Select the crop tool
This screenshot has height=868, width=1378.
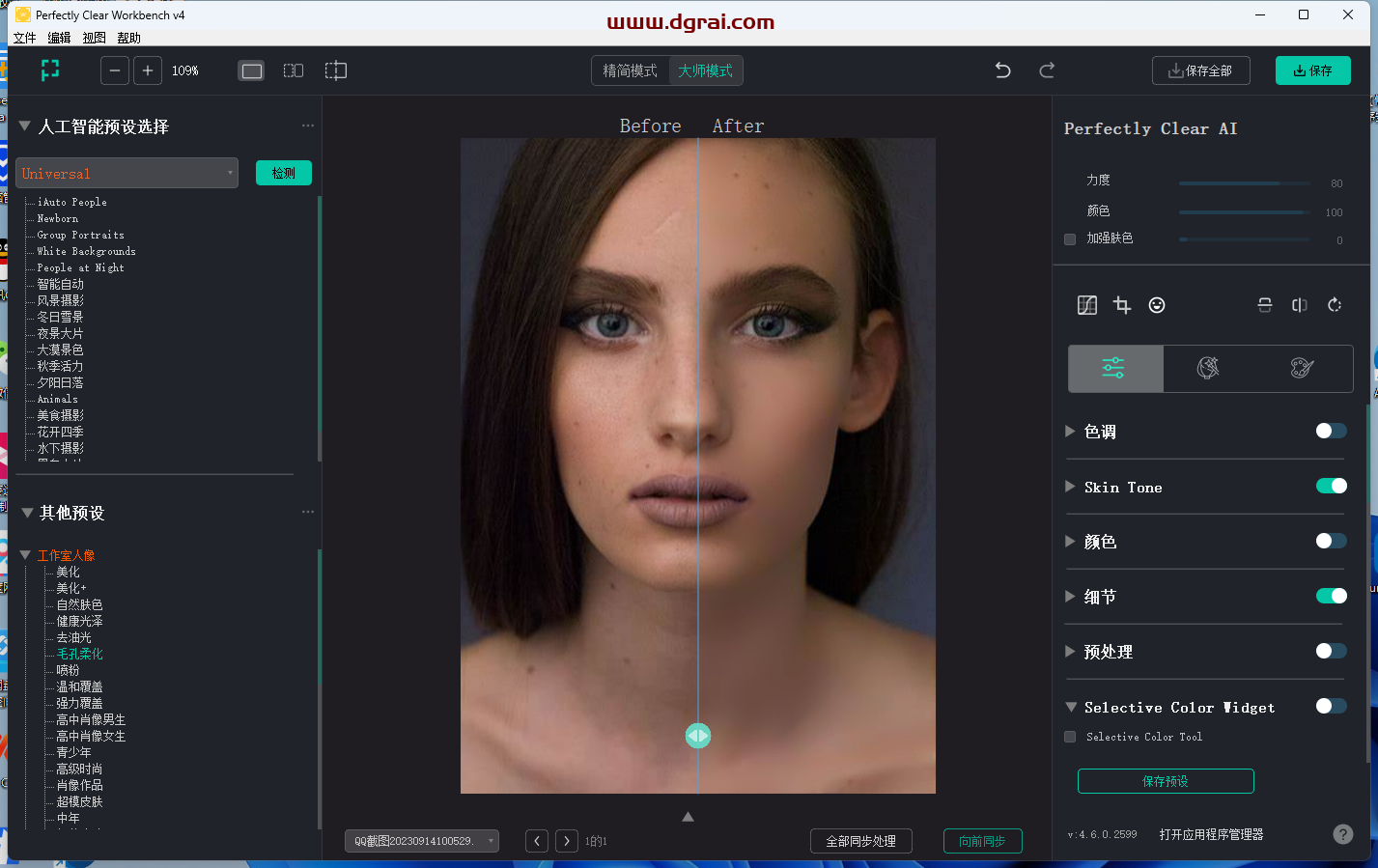1122,305
